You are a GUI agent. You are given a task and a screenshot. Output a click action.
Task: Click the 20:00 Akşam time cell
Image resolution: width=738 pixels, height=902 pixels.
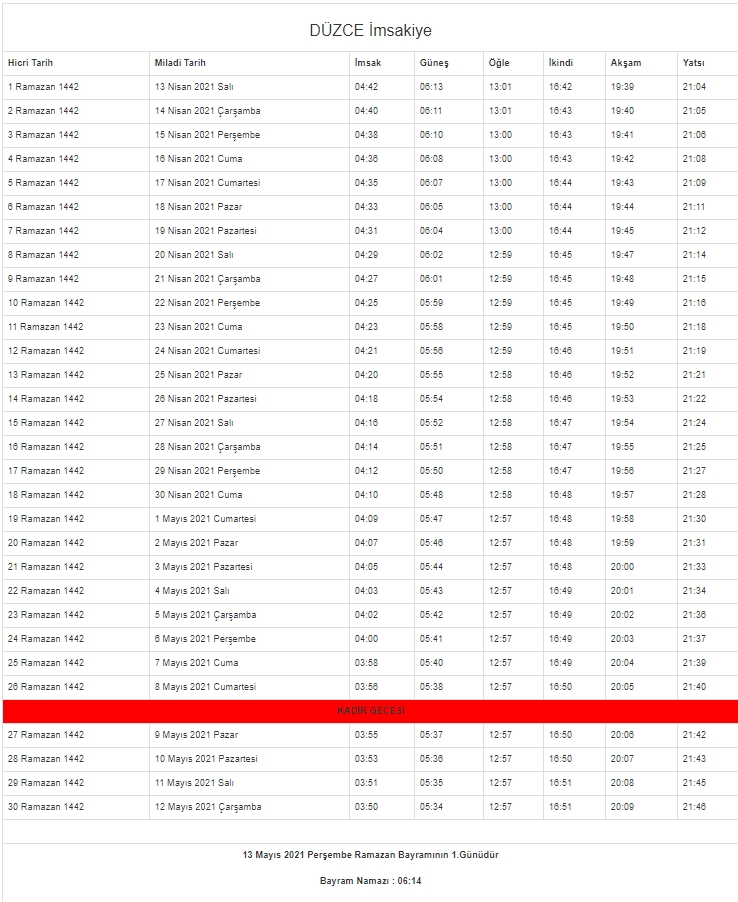click(622, 567)
